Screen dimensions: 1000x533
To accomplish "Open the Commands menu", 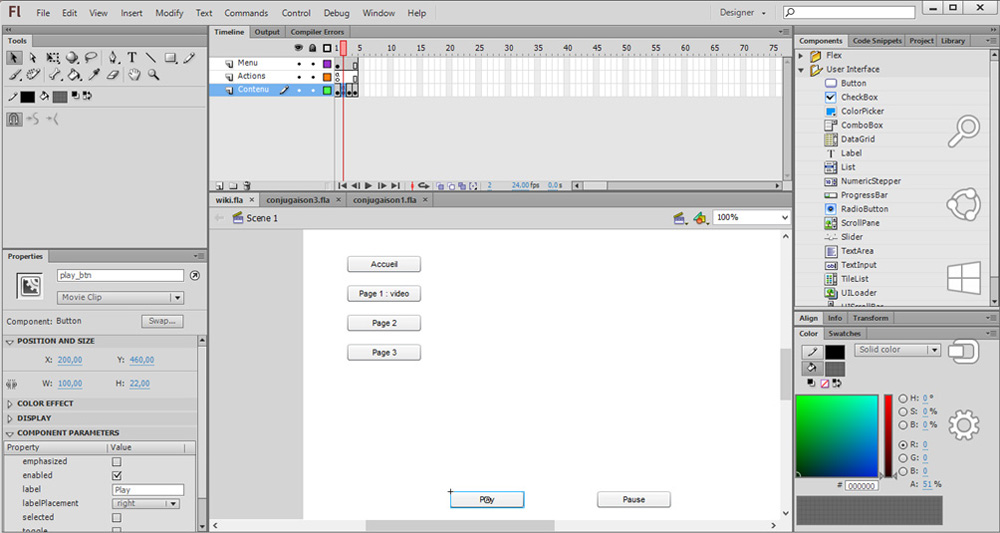I will click(x=246, y=13).
